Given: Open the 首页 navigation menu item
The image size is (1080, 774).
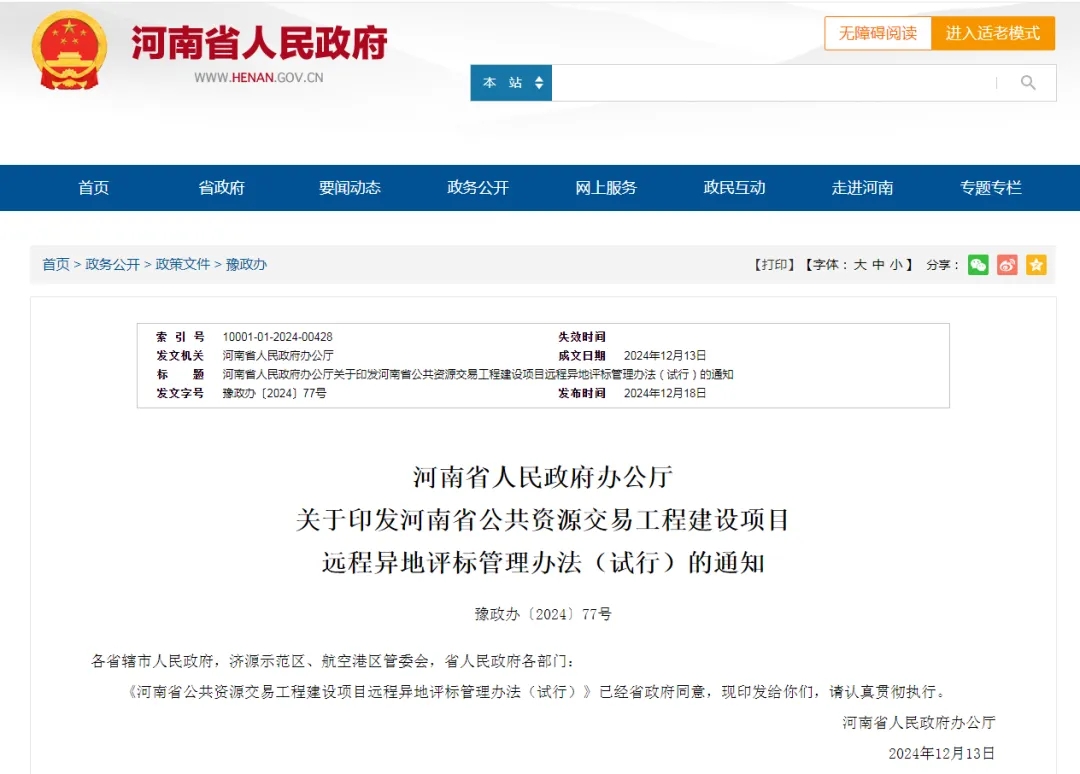Looking at the screenshot, I should [x=93, y=188].
